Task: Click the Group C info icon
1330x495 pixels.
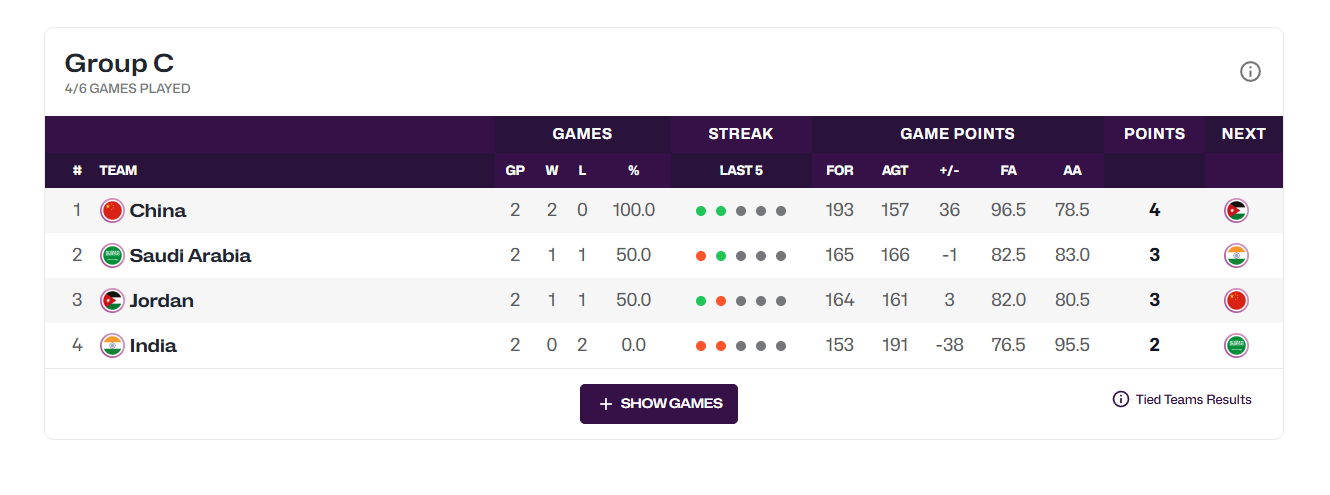Action: [x=1250, y=72]
